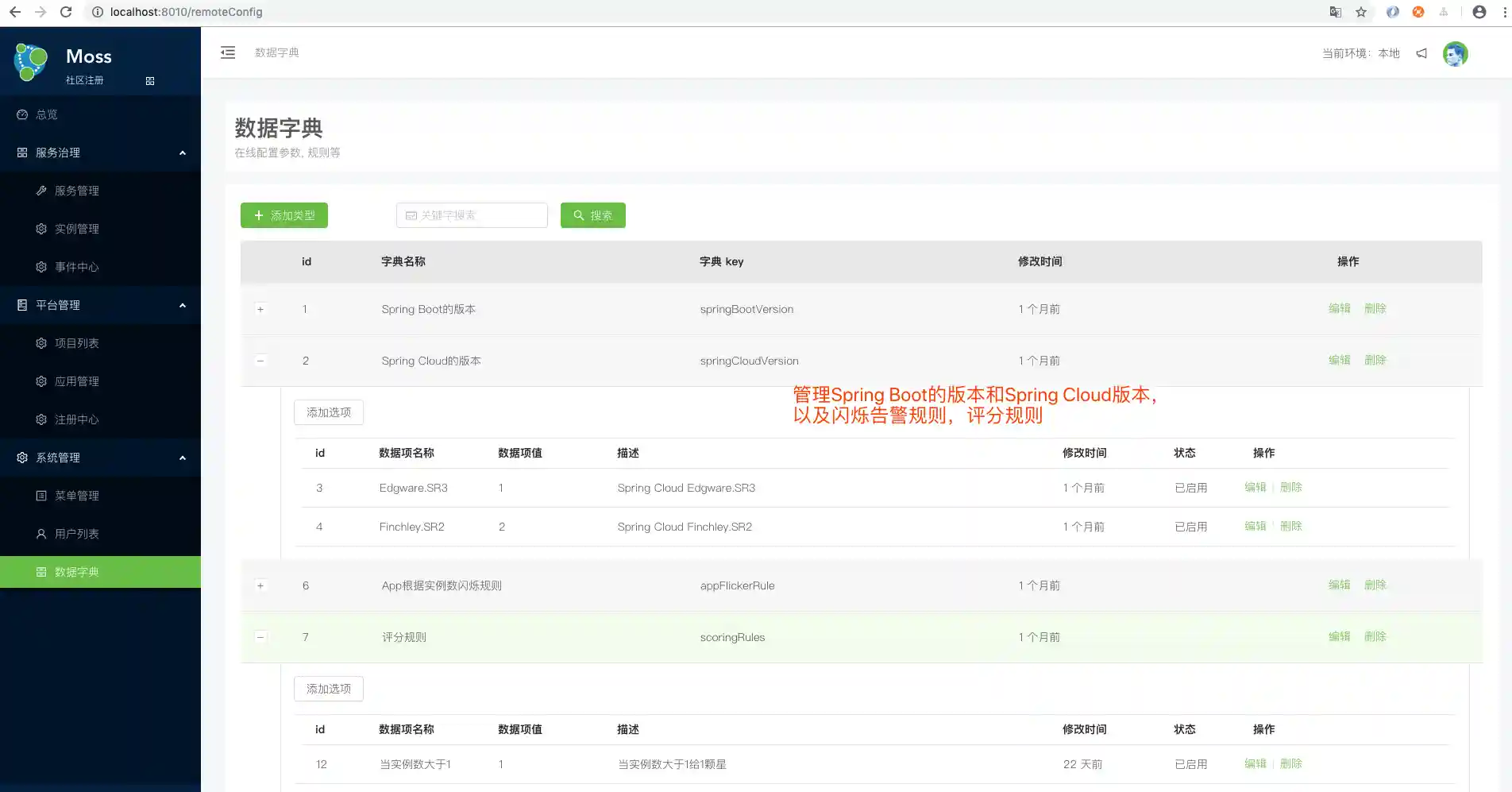Open the user avatar in the top-right corner
The height and width of the screenshot is (792, 1512).
tap(1456, 53)
